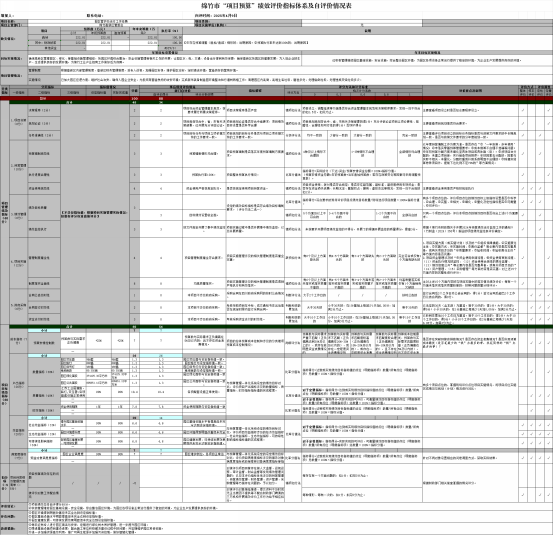
Task: Toggle first checkmark in the bottom-most checked row
Action: pyautogui.click(x=522, y=495)
